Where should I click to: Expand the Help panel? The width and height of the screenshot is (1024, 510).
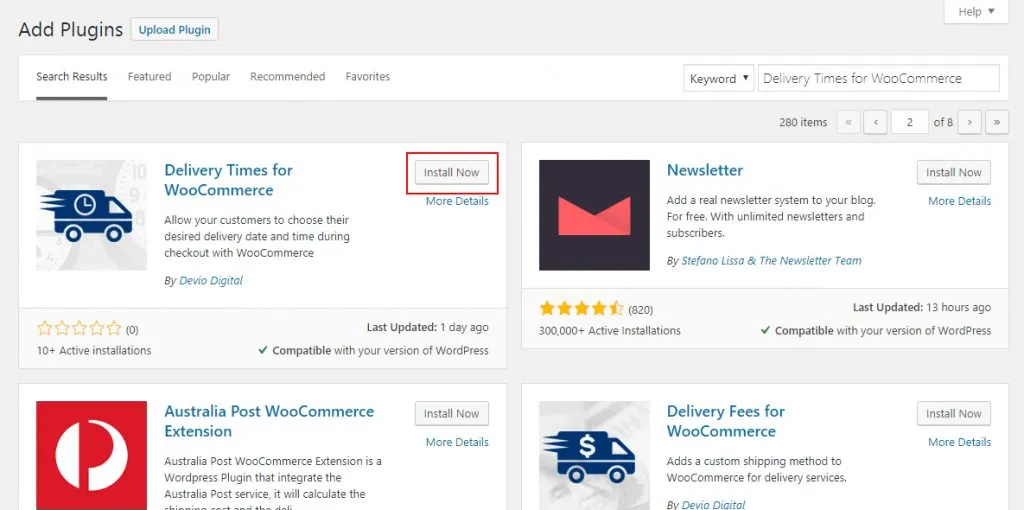976,12
